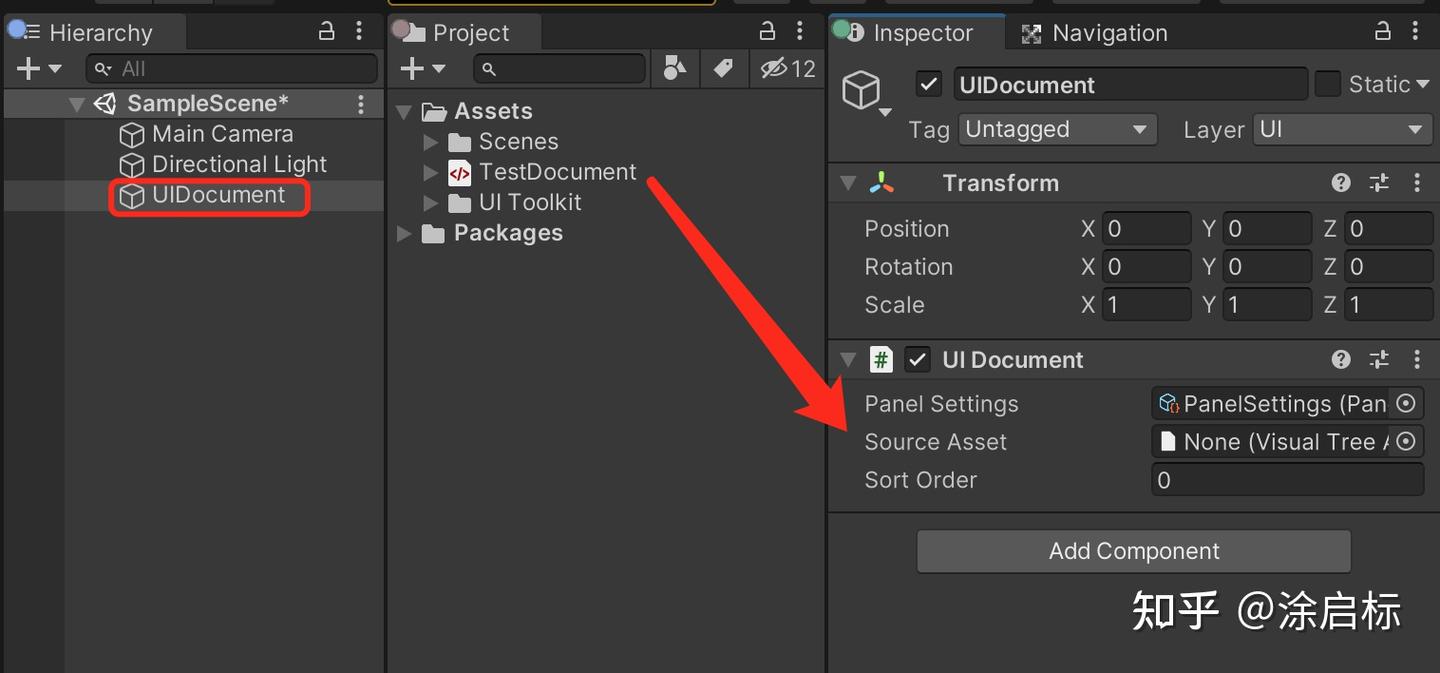This screenshot has width=1440, height=673.
Task: Open the Tag dropdown set to Untagged
Action: 1057,129
